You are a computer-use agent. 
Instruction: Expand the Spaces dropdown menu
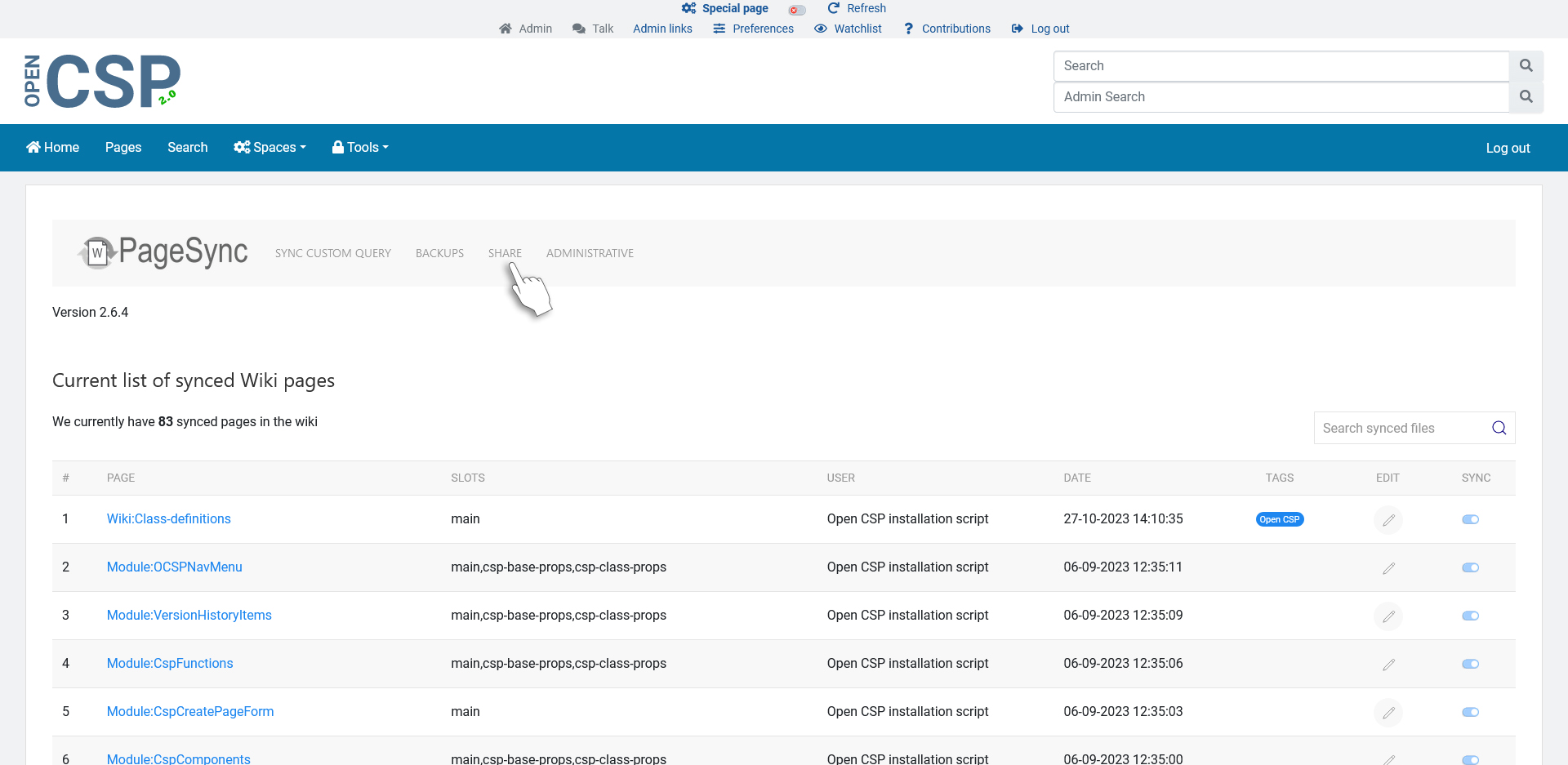269,148
